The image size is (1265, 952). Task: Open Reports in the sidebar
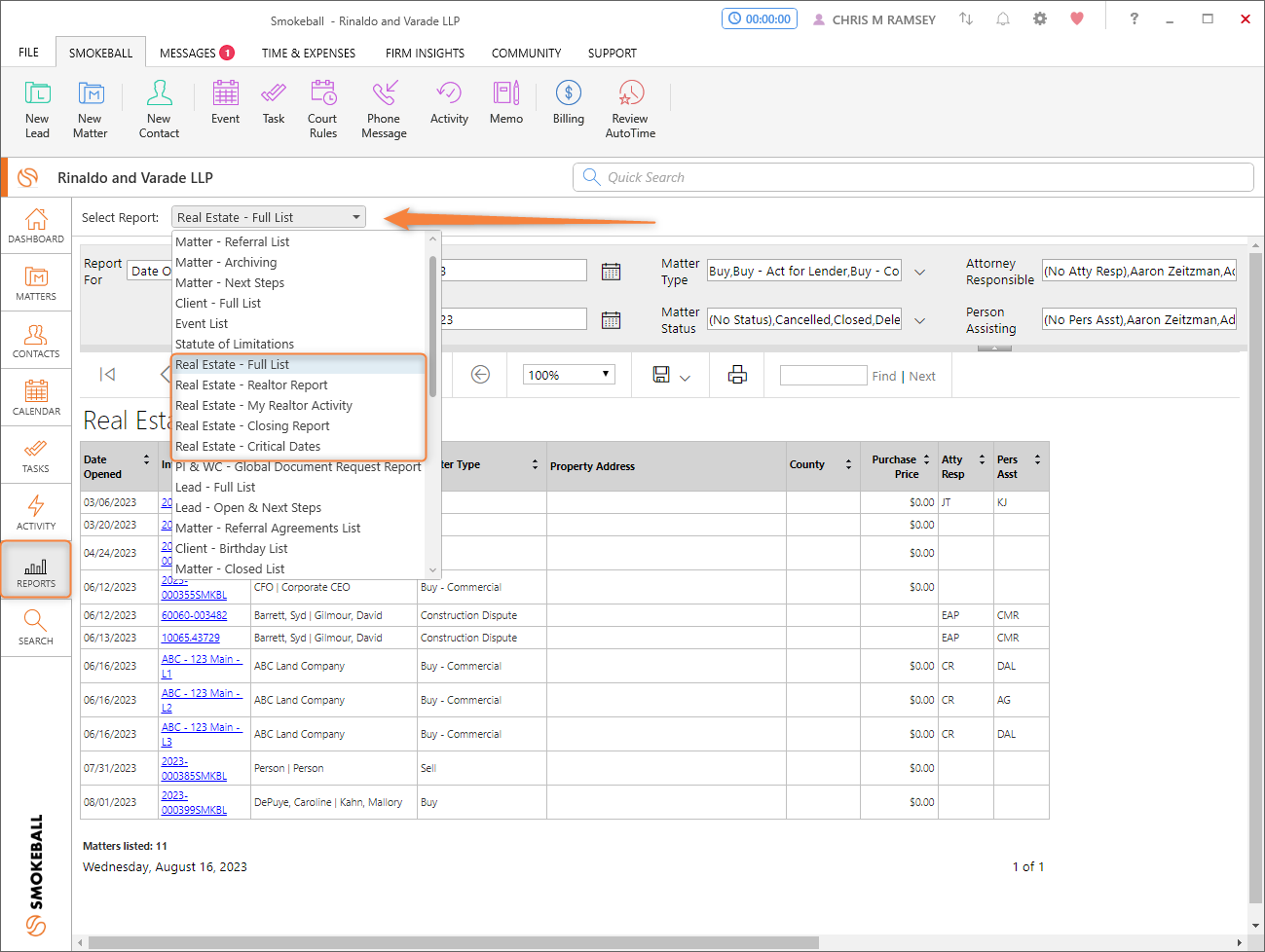(x=36, y=570)
